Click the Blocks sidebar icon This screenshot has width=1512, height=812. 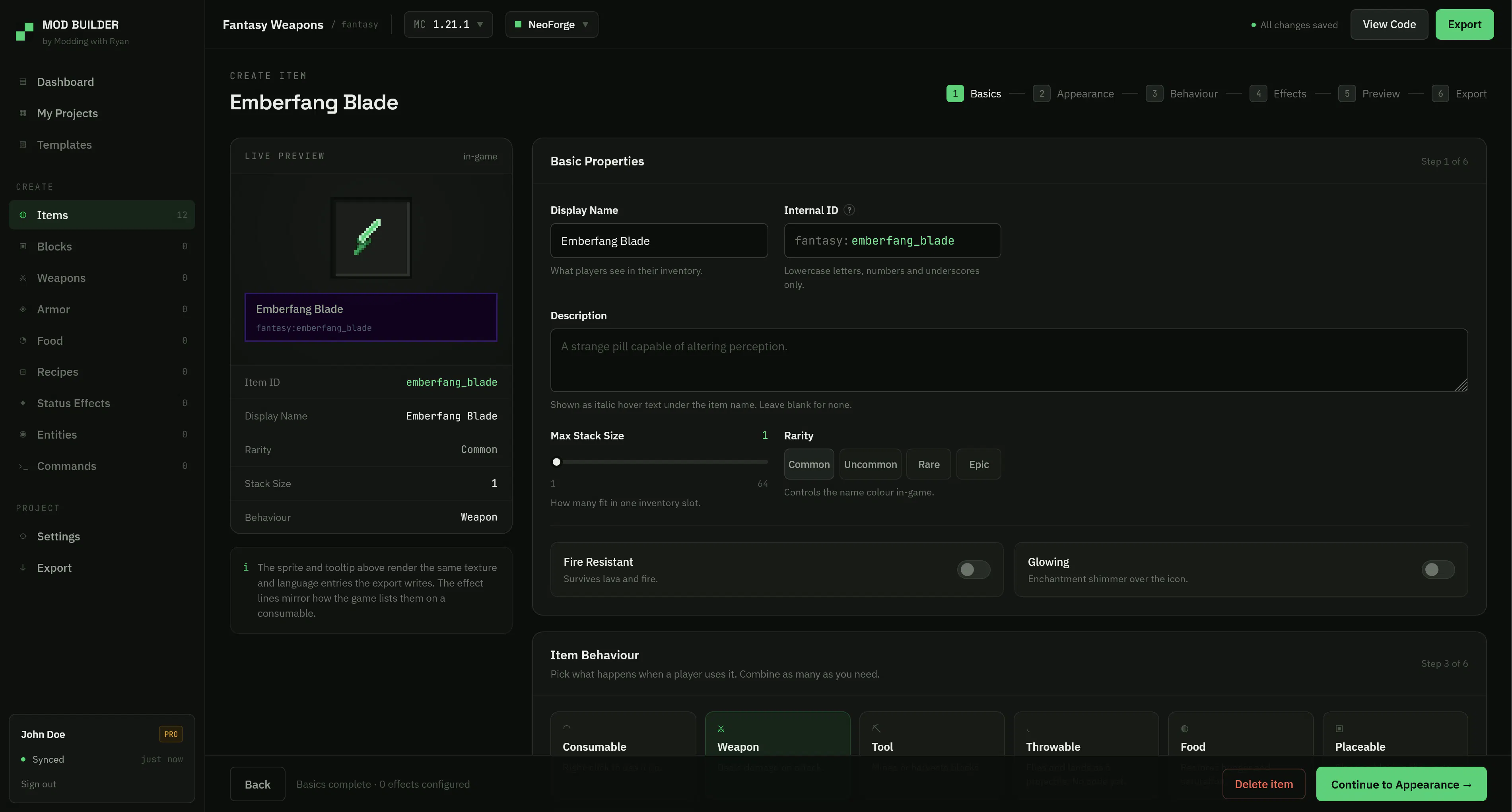23,247
